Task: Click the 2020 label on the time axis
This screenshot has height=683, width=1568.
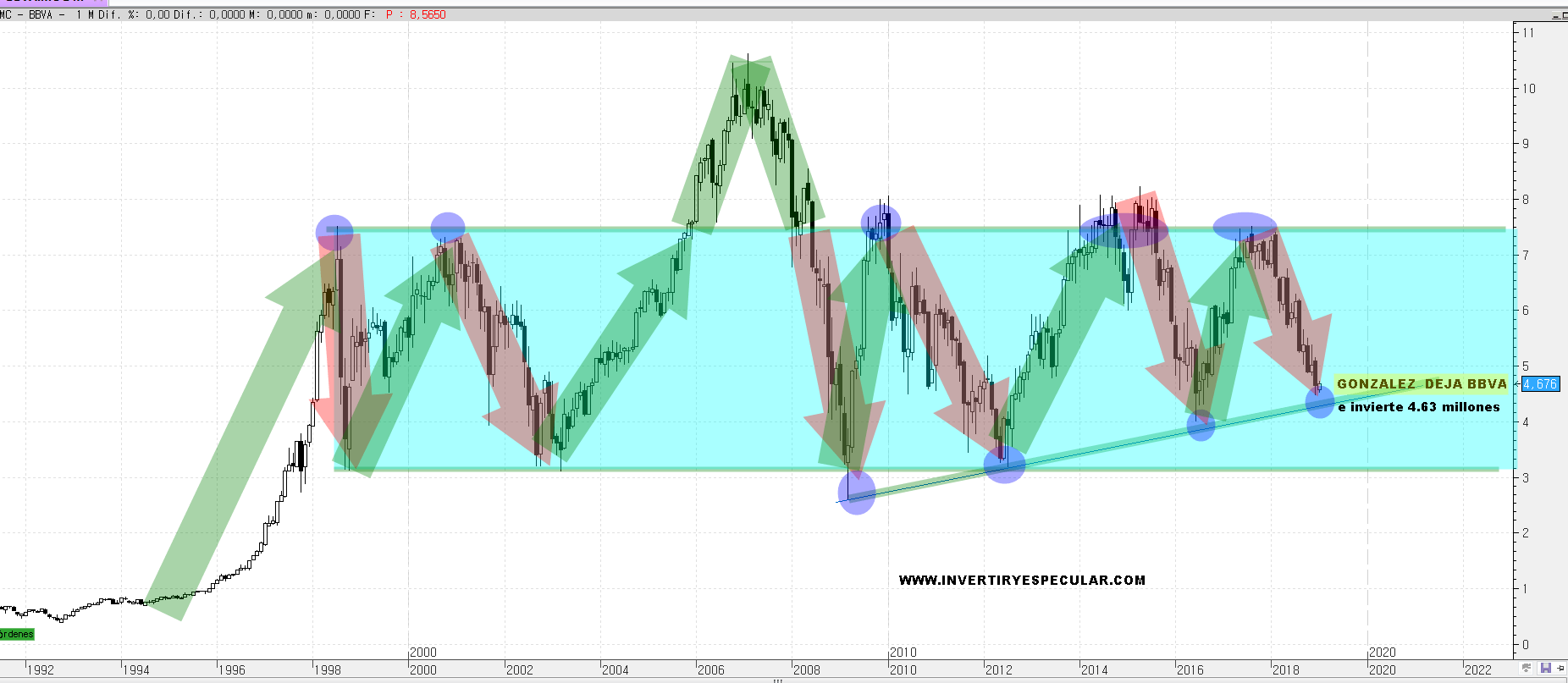Action: (1382, 669)
